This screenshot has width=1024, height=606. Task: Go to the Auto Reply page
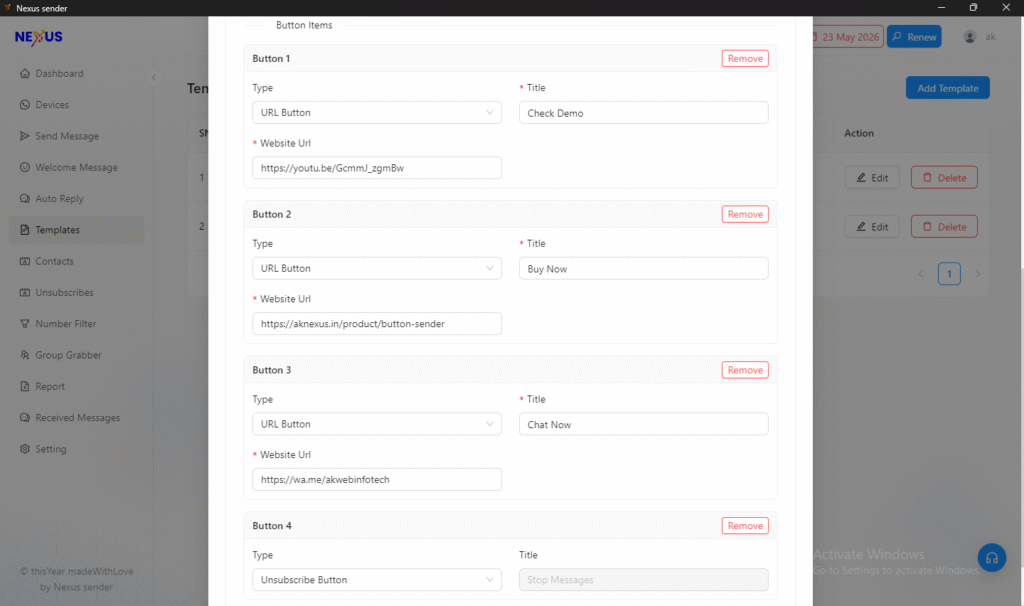coord(76,199)
